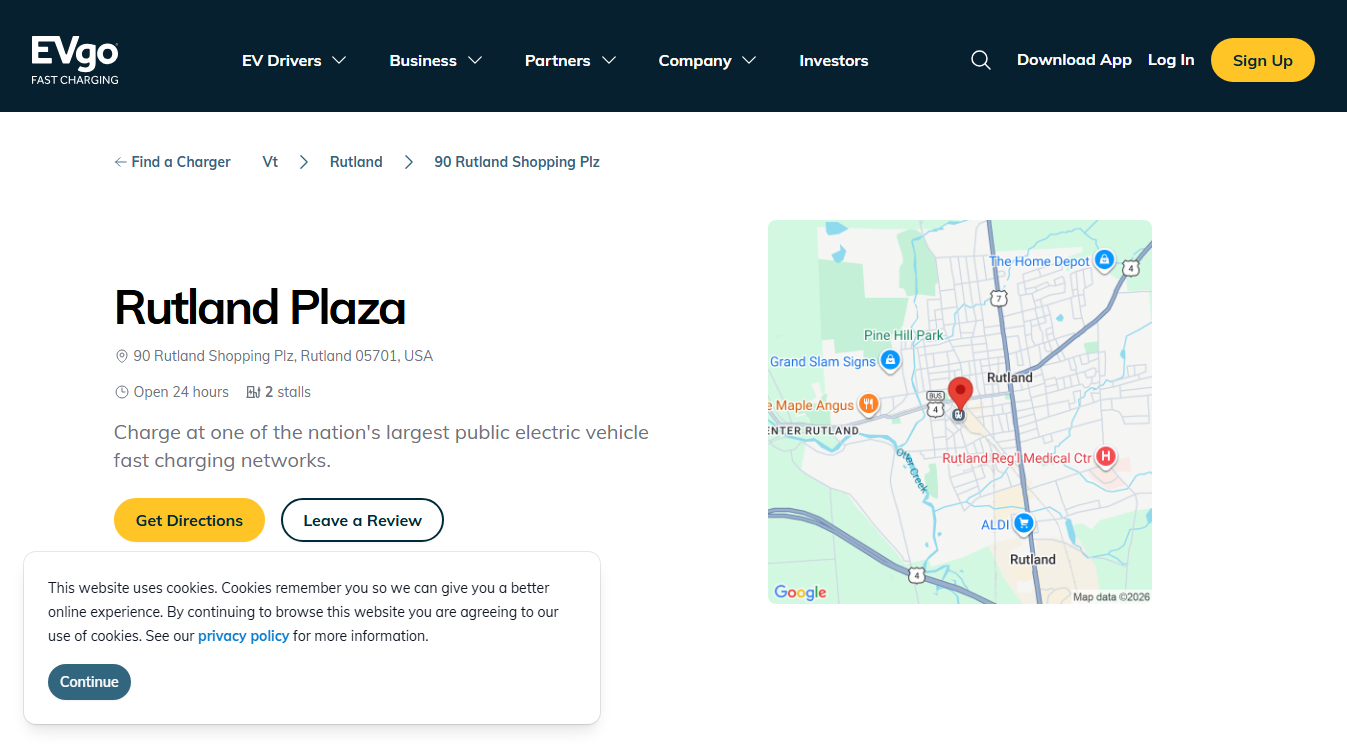The width and height of the screenshot is (1347, 748).
Task: Click the address 90 Rutland Shopping Plz text
Action: (283, 356)
